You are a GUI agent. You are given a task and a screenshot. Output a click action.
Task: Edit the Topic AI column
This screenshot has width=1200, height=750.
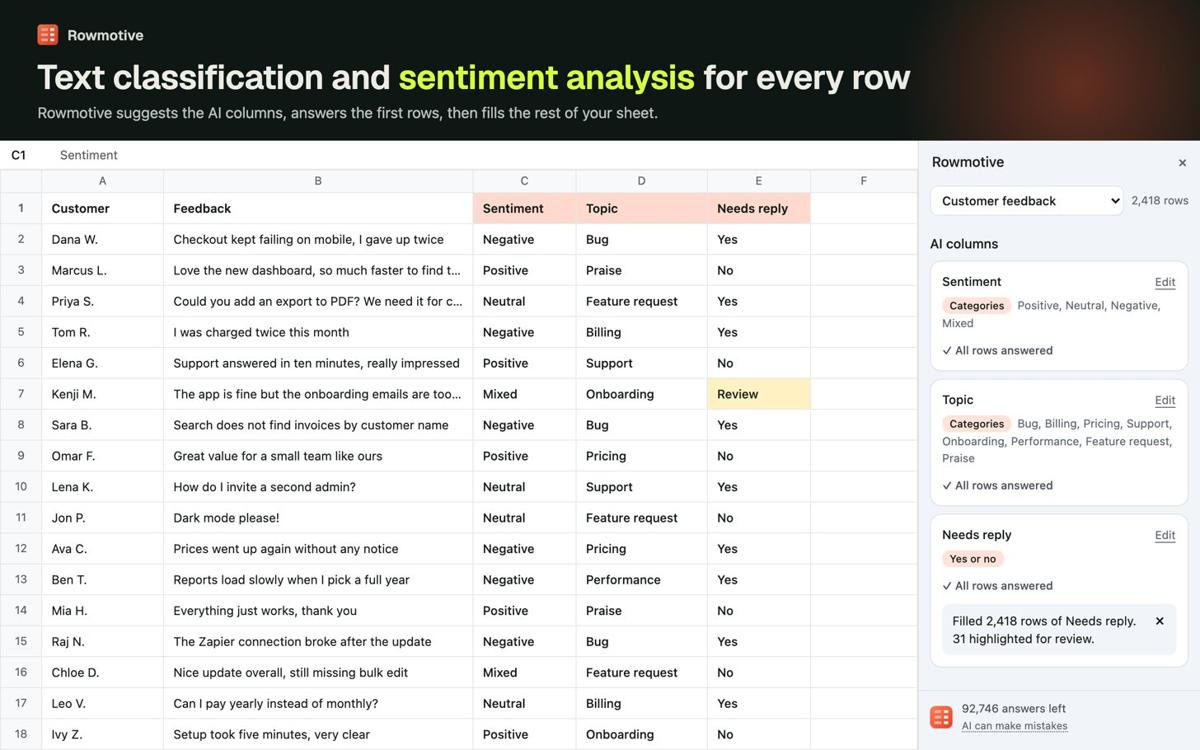[1165, 401]
